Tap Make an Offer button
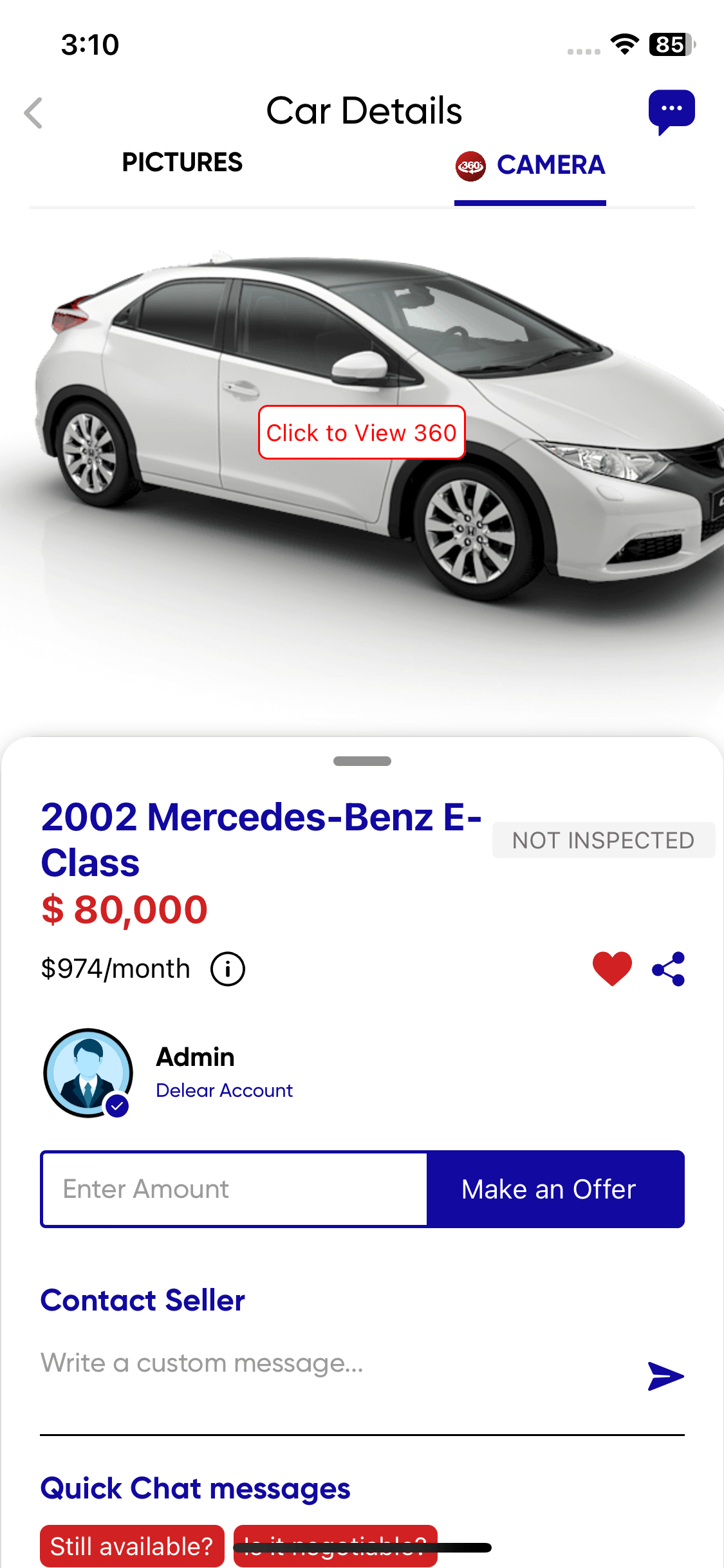724x1568 pixels. click(x=555, y=1189)
